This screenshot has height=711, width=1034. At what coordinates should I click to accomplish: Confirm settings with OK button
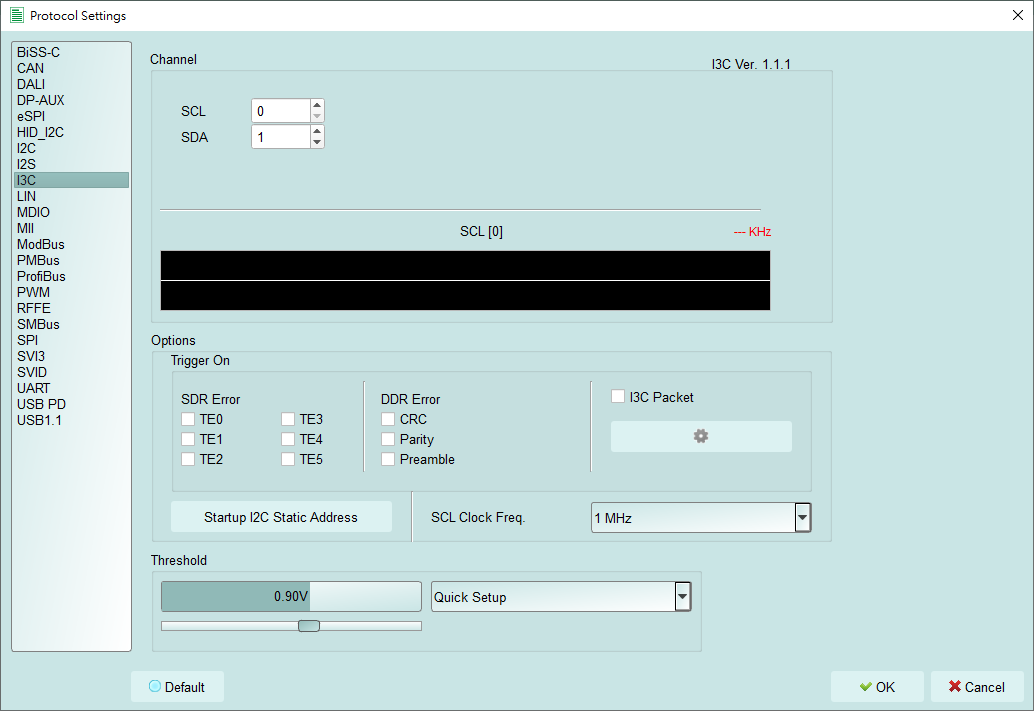coord(877,687)
